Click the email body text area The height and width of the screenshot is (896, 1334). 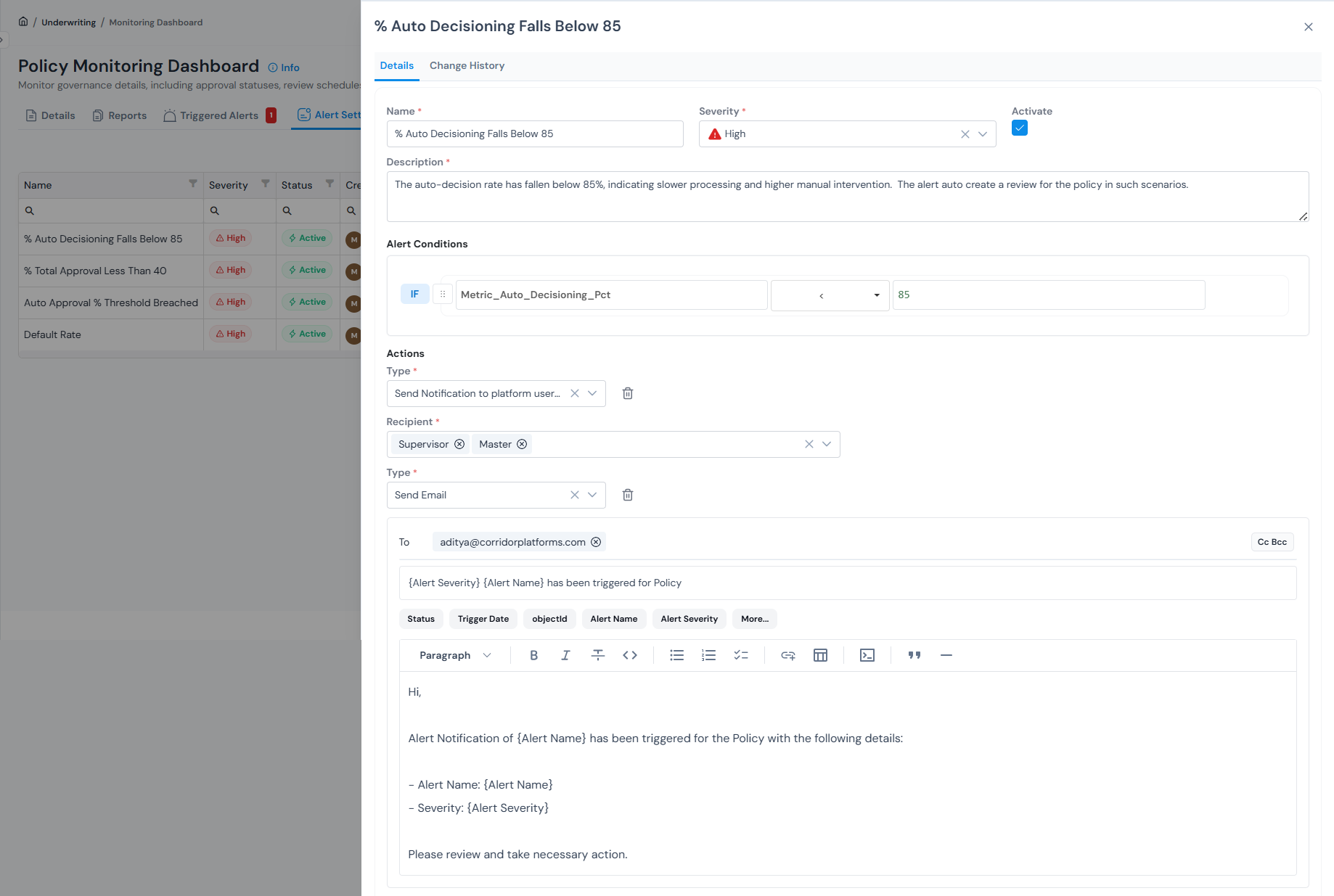(x=848, y=773)
